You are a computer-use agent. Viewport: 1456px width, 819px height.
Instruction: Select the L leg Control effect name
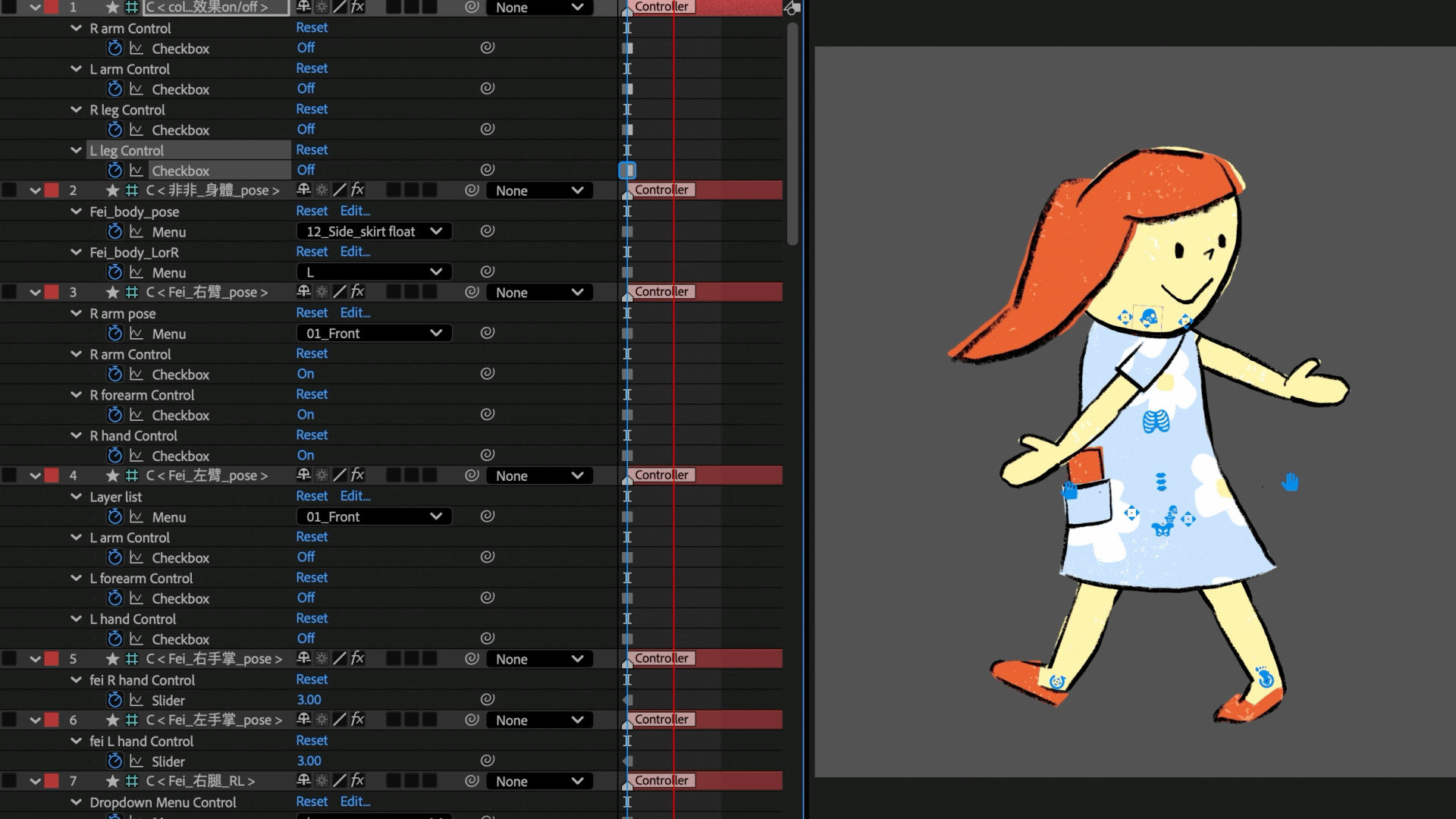pyautogui.click(x=127, y=150)
